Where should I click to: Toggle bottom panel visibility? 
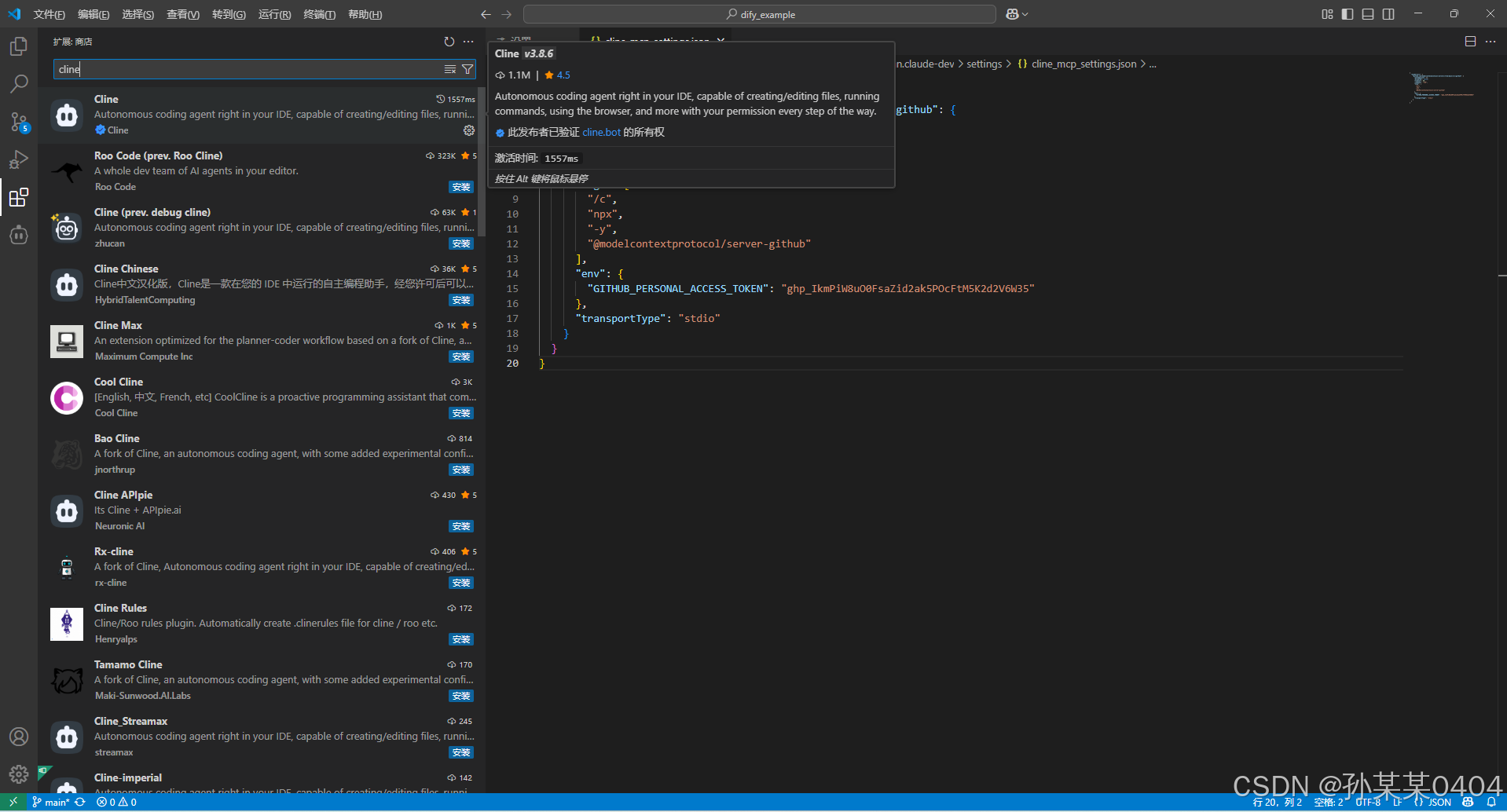pos(1368,14)
